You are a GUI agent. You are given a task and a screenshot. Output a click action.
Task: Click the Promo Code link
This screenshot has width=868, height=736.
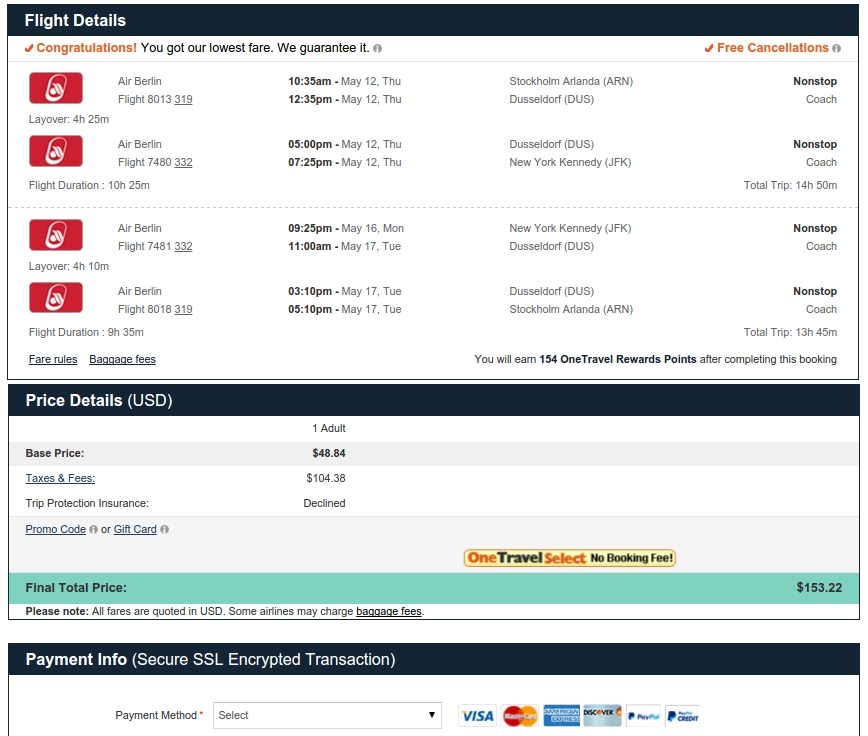pos(55,530)
